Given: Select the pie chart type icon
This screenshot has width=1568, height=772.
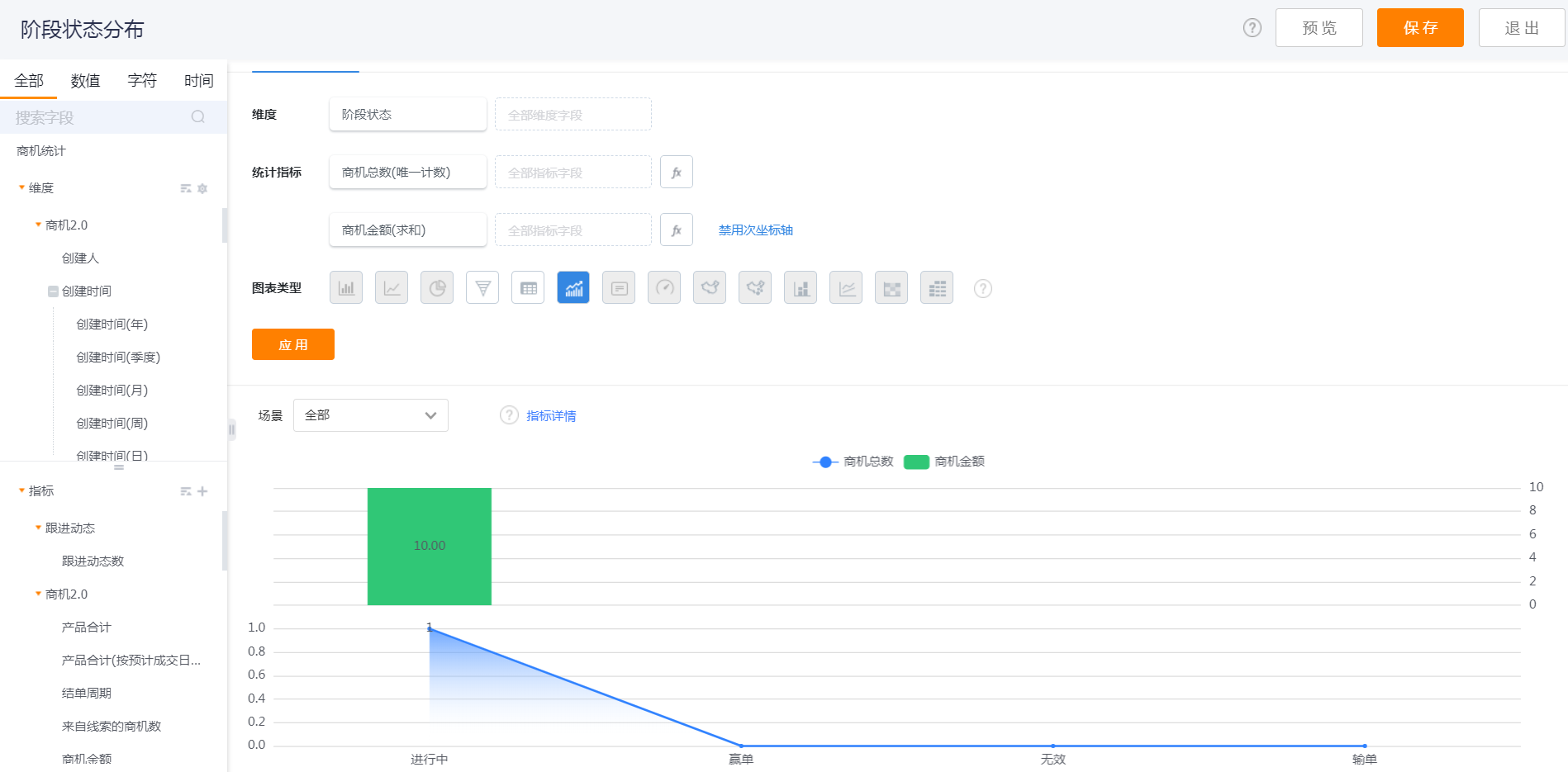Looking at the screenshot, I should coord(437,288).
